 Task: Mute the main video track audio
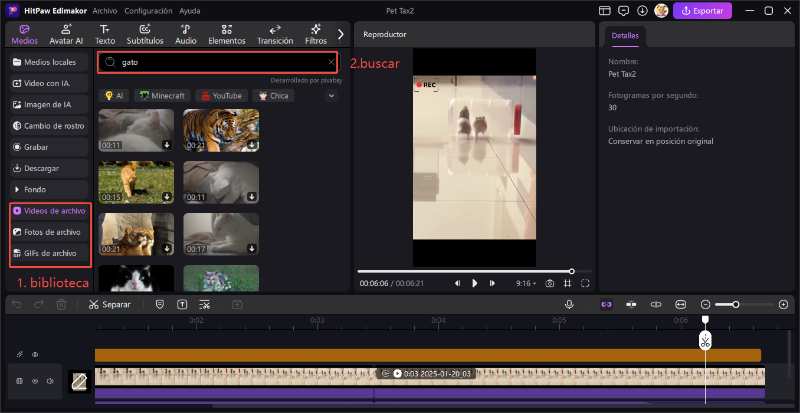tap(50, 381)
